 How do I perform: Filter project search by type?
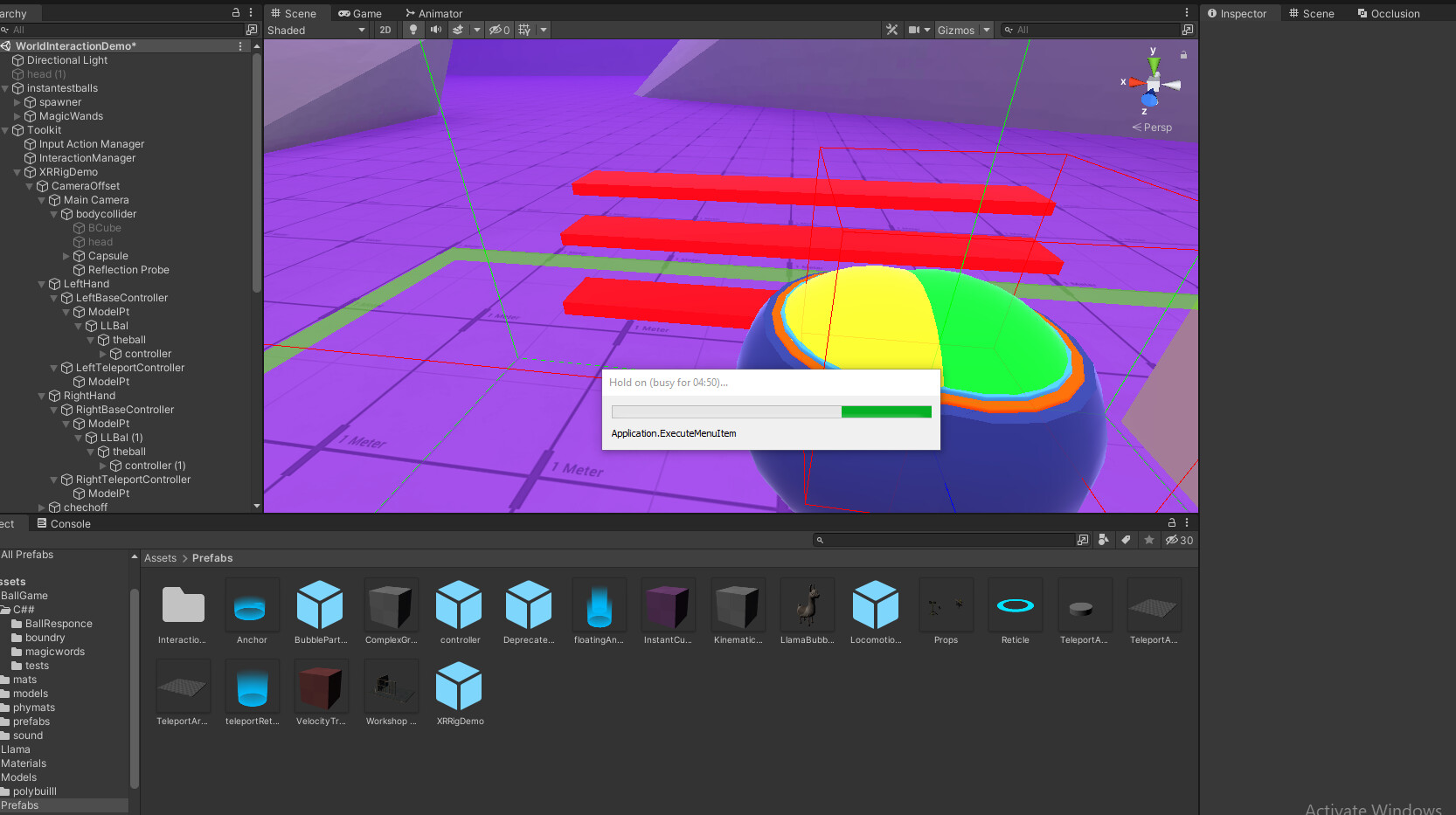click(x=1104, y=540)
